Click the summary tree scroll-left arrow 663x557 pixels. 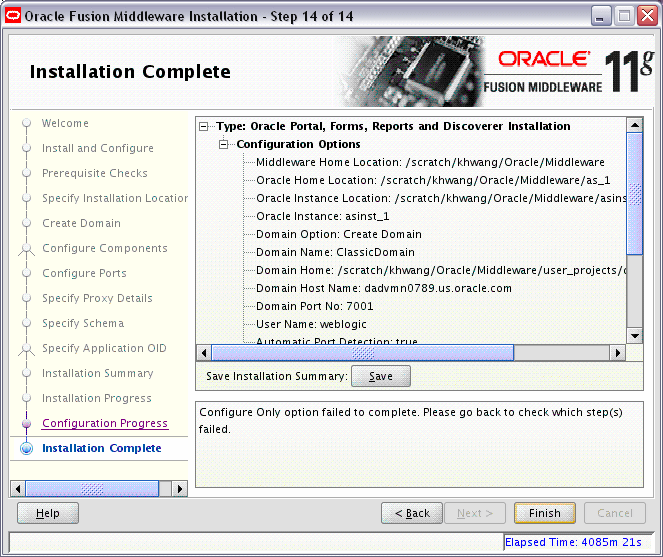(x=204, y=353)
